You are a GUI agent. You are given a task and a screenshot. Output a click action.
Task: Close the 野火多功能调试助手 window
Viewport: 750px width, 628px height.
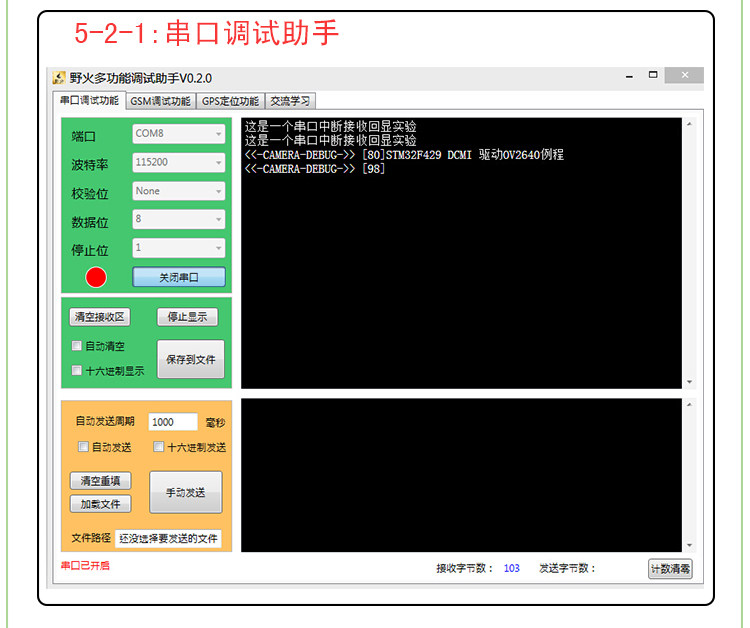684,75
